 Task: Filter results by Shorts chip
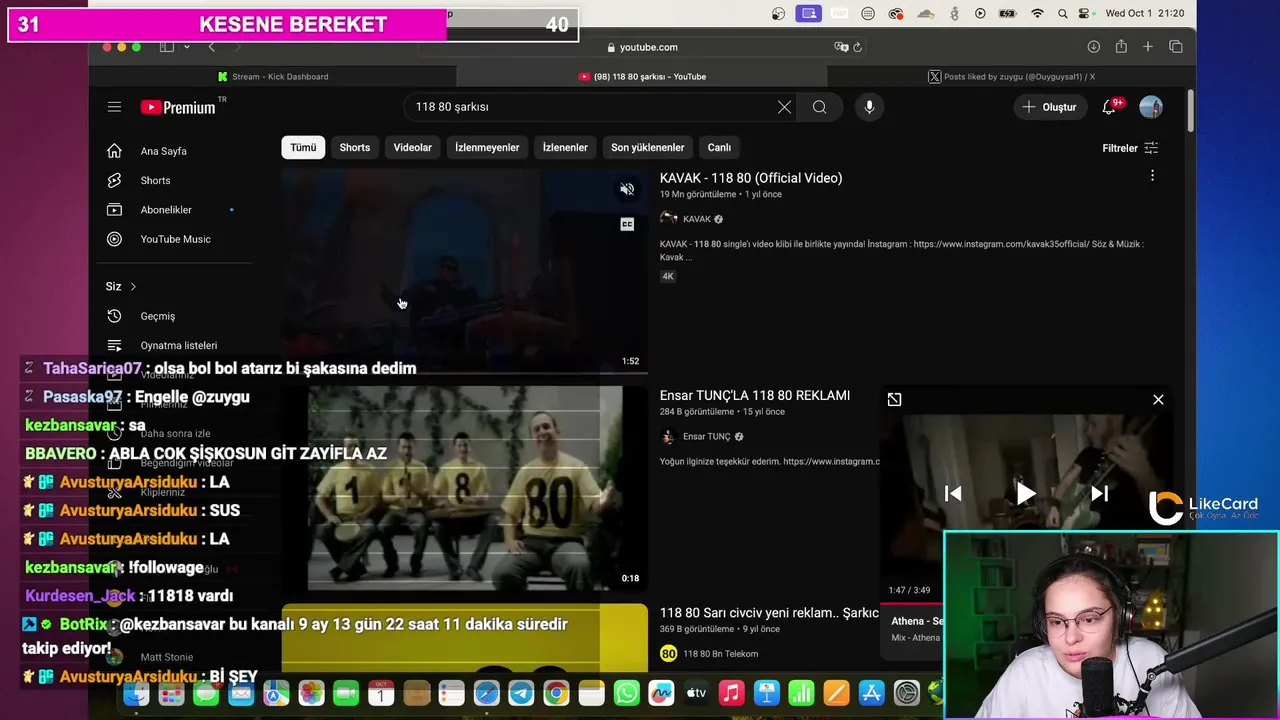point(354,147)
